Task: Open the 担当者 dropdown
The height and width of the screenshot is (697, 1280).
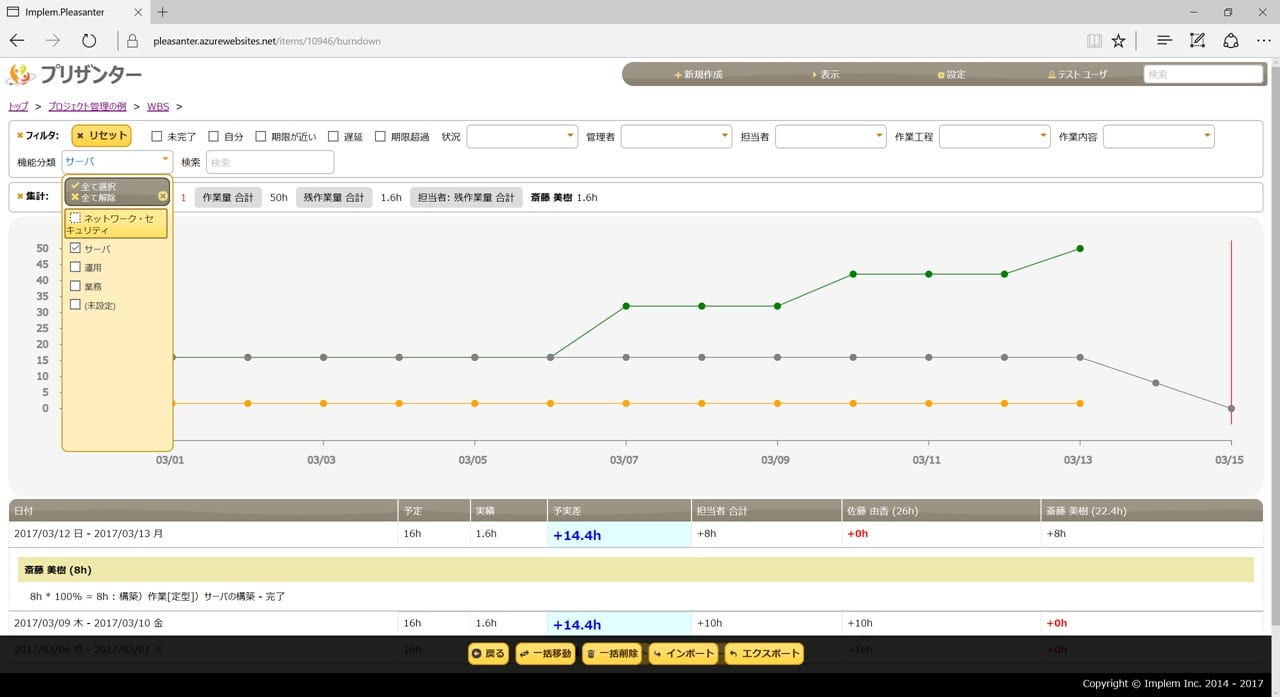Action: point(831,136)
